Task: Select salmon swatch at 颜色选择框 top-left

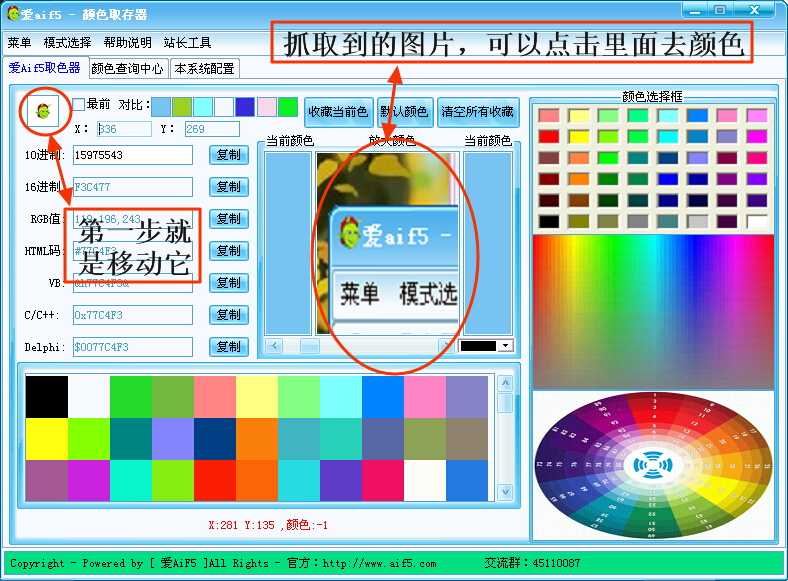Action: pos(549,116)
